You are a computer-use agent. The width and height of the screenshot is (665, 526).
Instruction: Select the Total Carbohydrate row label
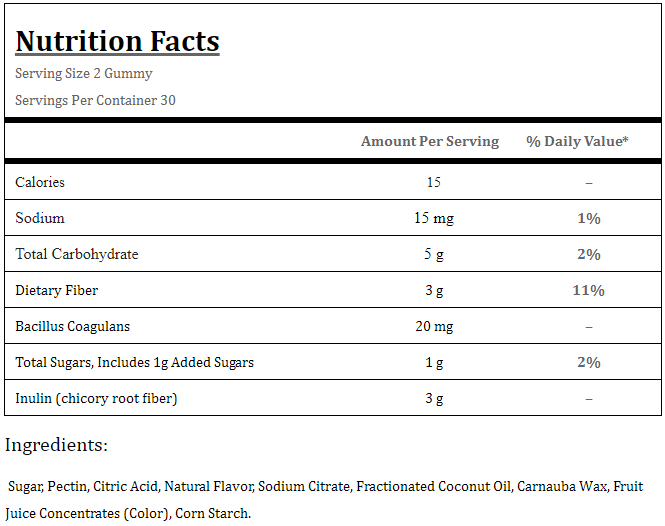(x=77, y=254)
